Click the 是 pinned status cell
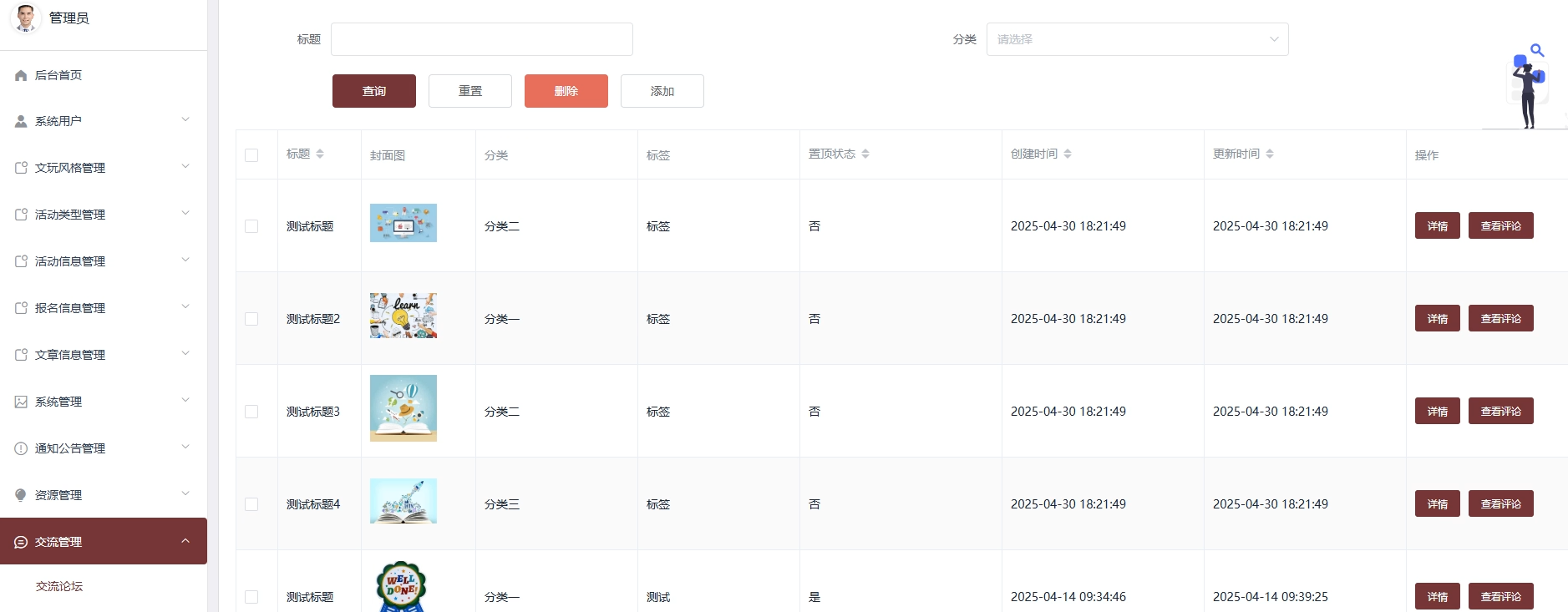 click(x=814, y=597)
